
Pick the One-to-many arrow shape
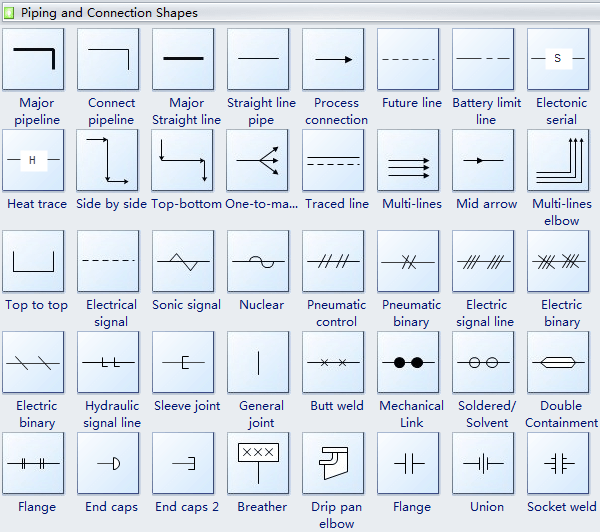[x=258, y=160]
